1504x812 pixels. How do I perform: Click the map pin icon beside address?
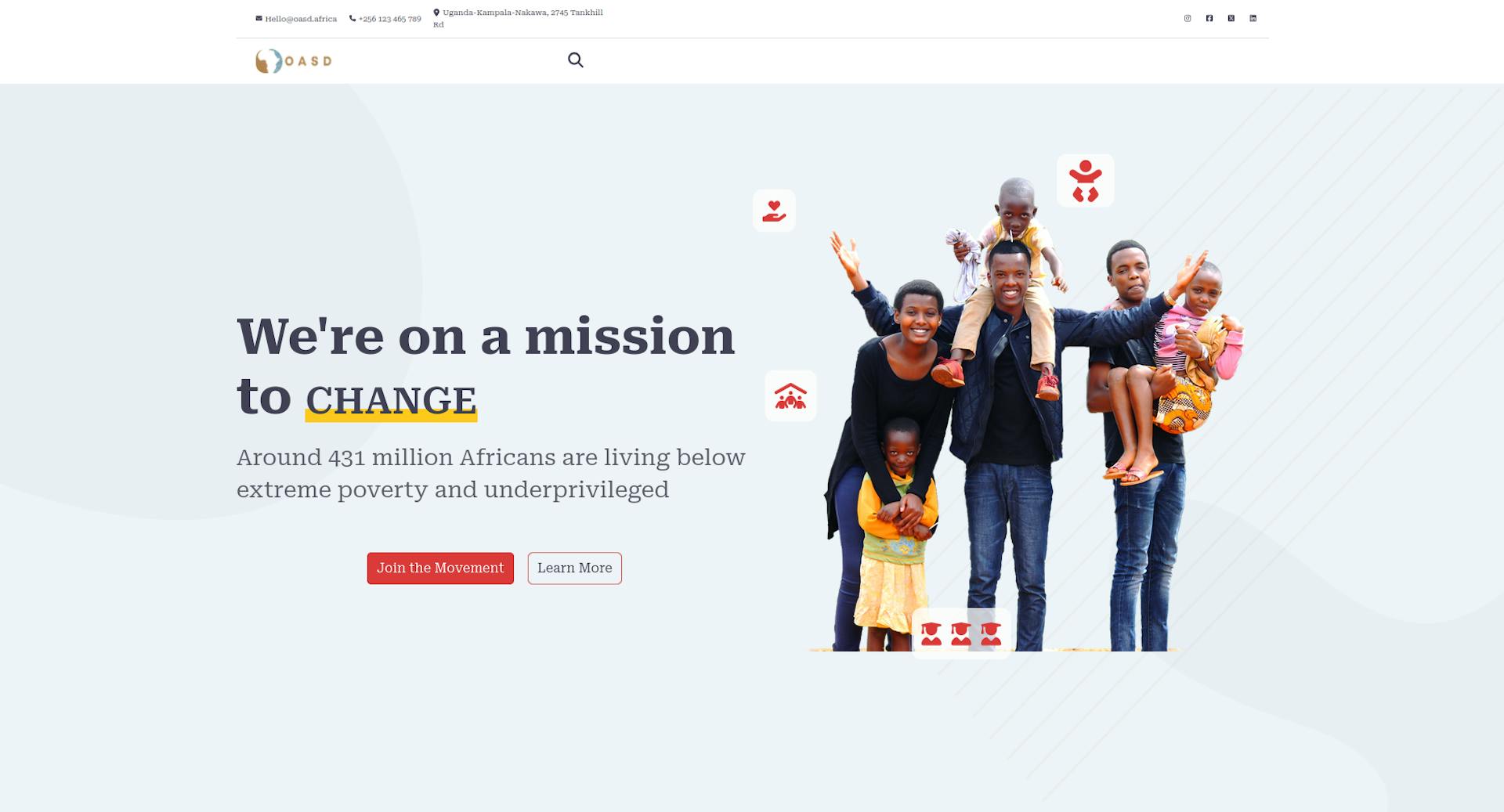436,13
